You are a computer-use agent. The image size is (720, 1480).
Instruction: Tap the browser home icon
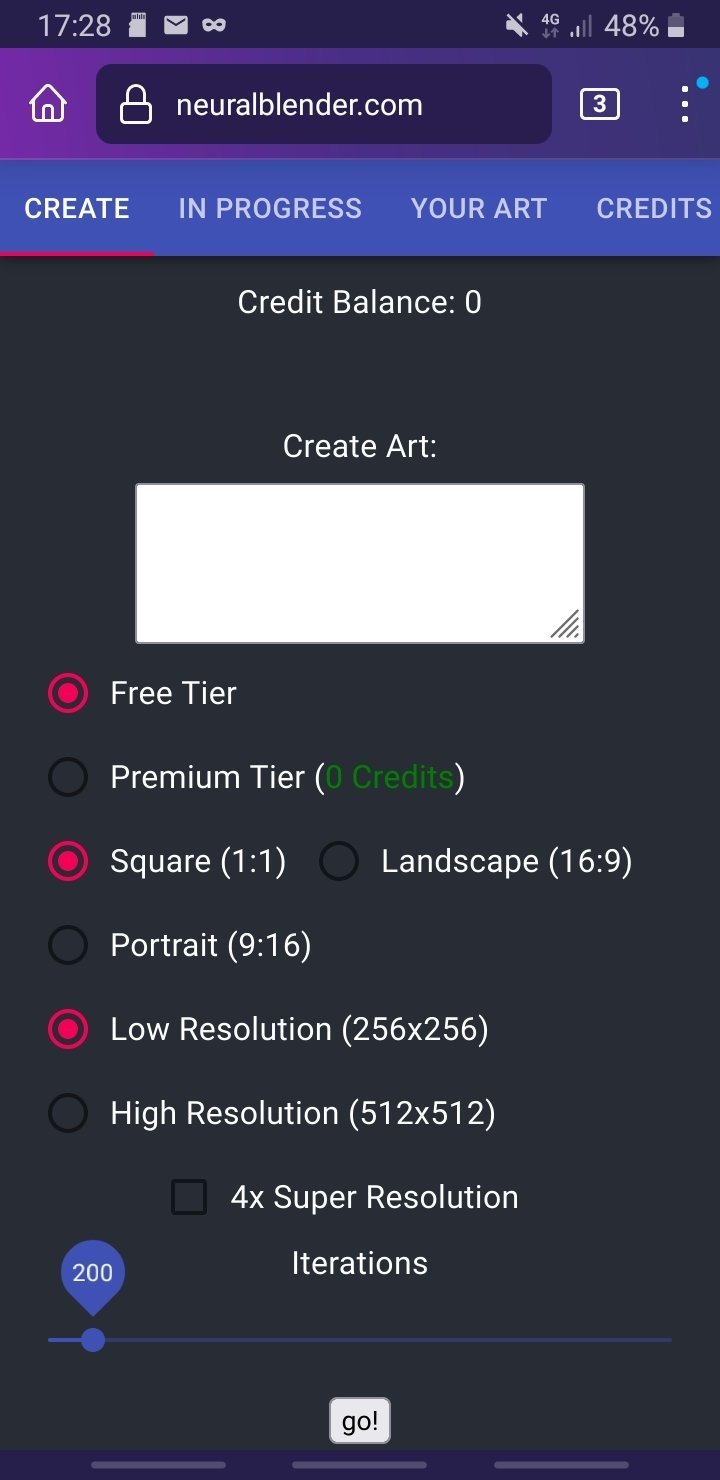(48, 104)
